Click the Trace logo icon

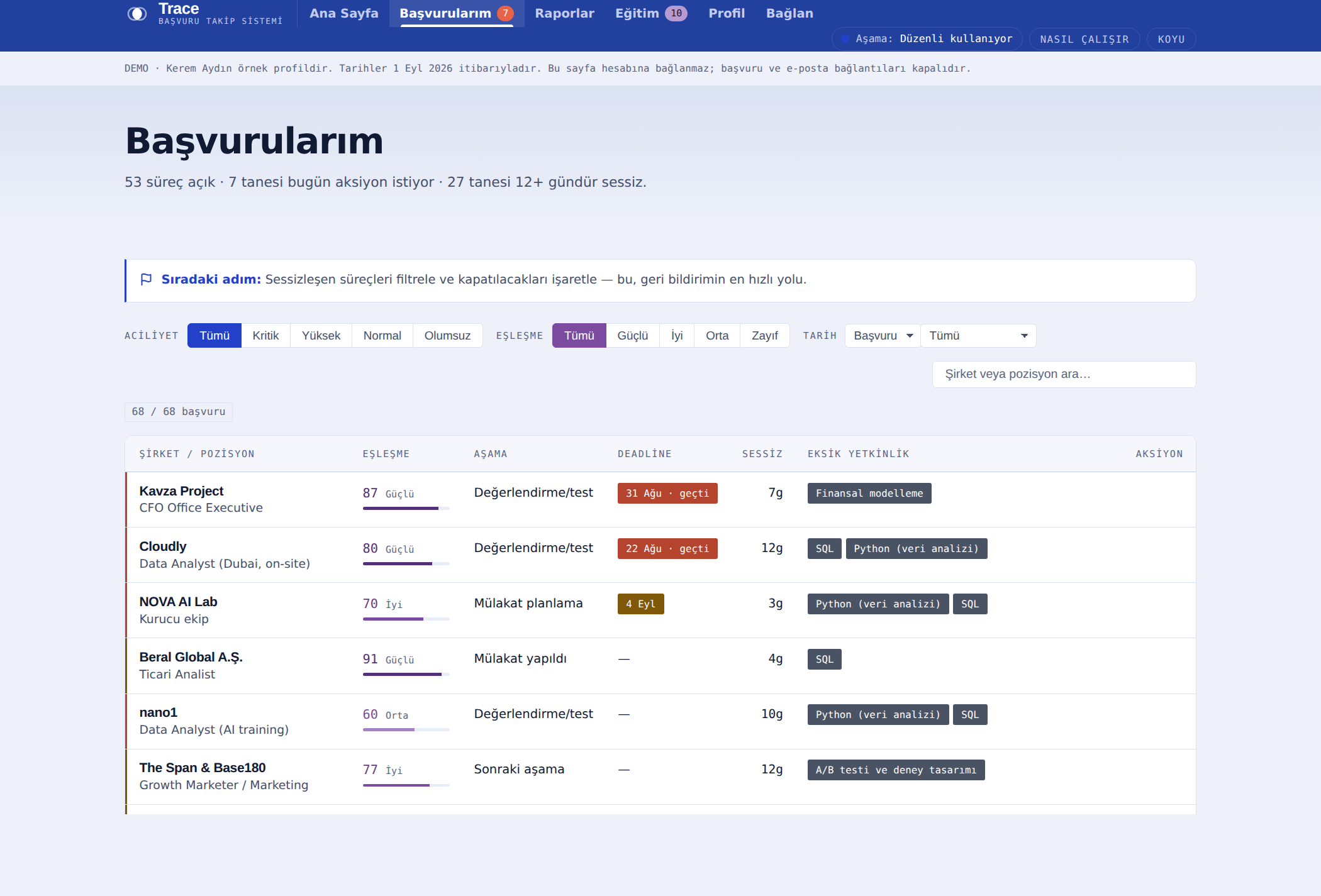tap(137, 14)
